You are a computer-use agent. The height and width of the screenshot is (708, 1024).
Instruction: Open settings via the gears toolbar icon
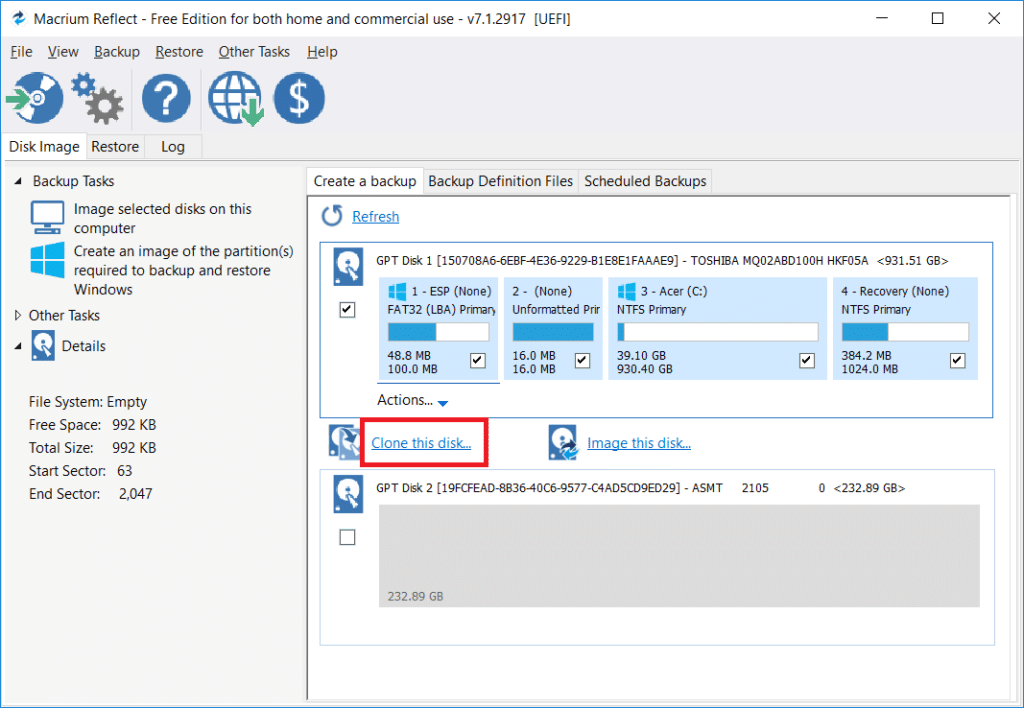pos(97,98)
